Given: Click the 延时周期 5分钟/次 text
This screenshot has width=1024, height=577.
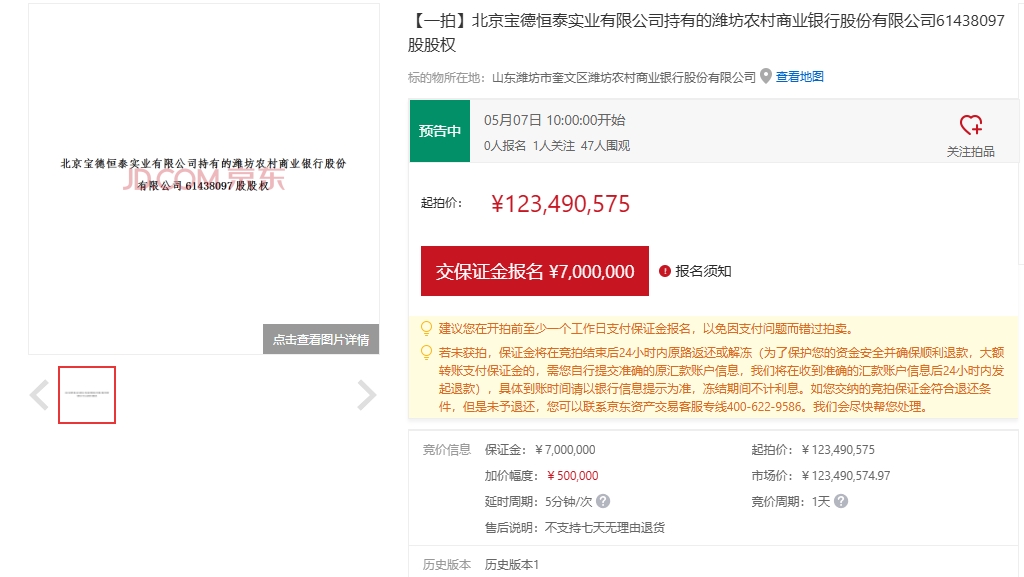Looking at the screenshot, I should coord(538,501).
